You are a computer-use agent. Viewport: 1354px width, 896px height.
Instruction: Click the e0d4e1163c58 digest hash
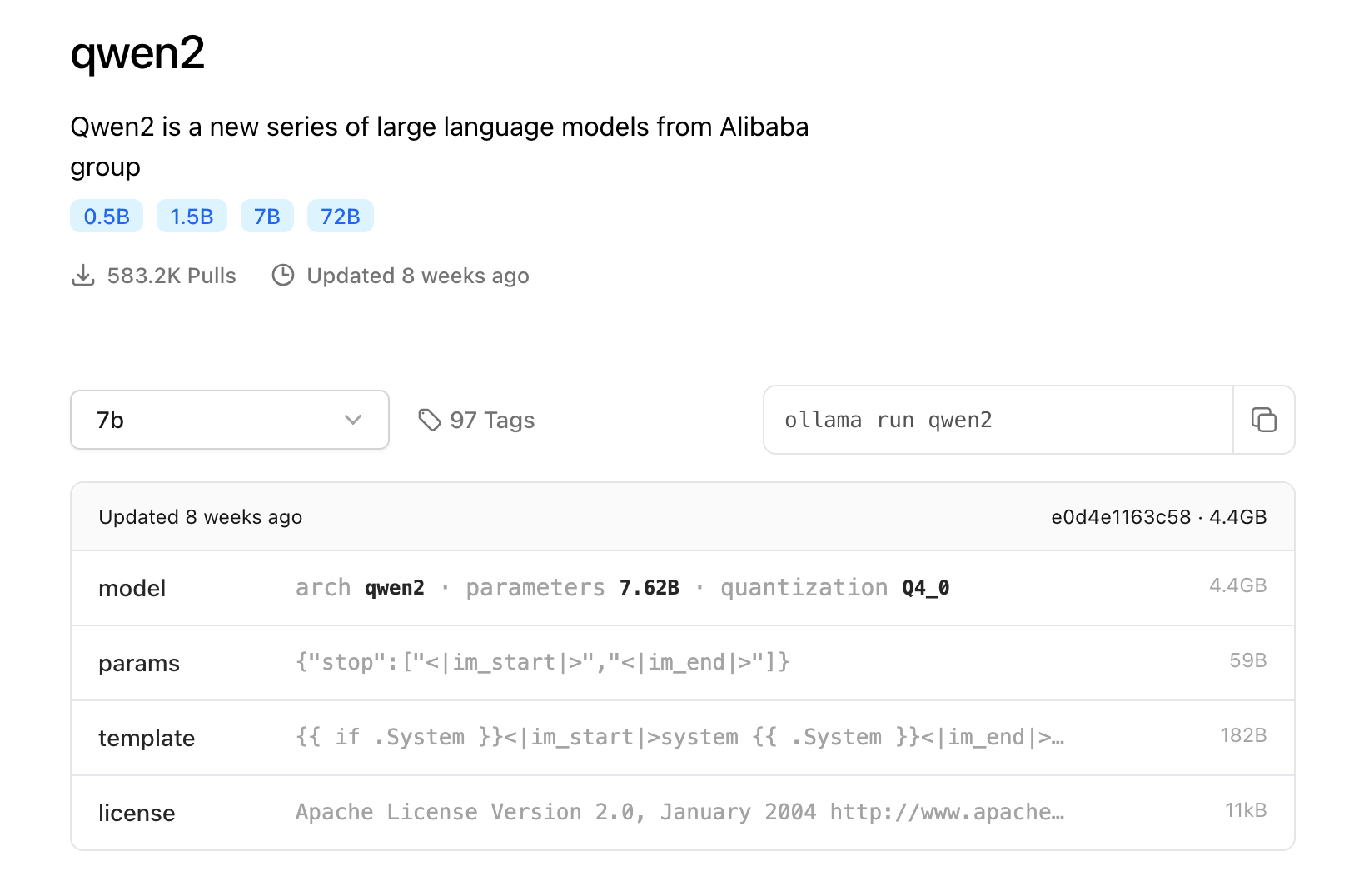pyautogui.click(x=1120, y=517)
